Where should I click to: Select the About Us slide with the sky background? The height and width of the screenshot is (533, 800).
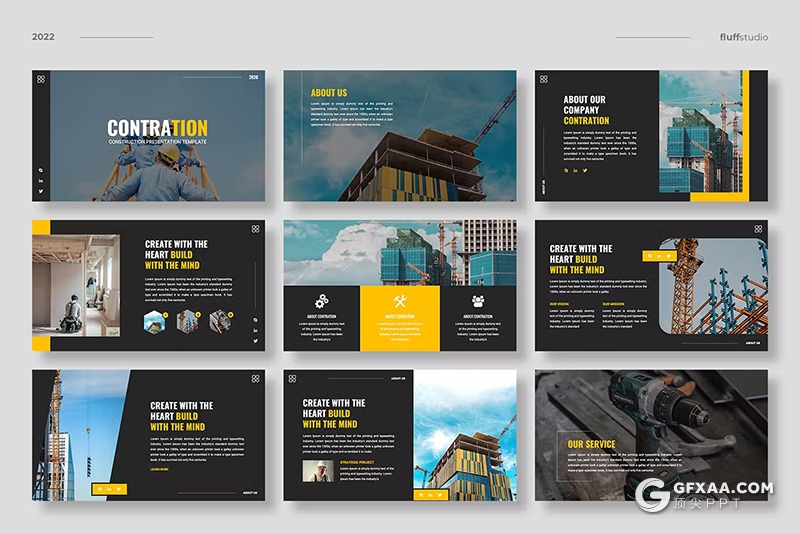400,135
